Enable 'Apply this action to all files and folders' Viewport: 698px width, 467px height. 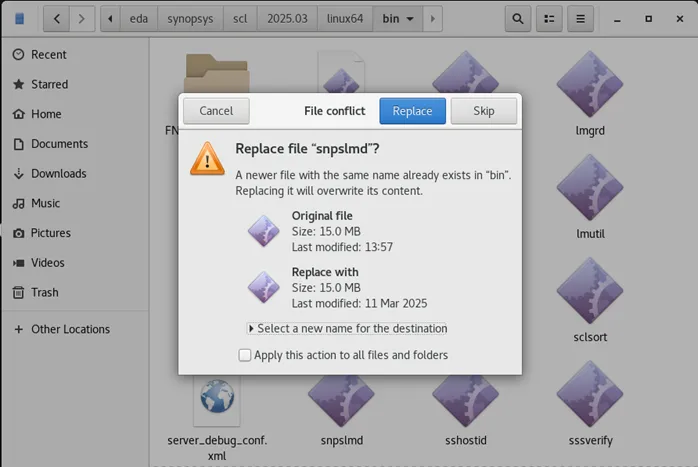[x=244, y=355]
